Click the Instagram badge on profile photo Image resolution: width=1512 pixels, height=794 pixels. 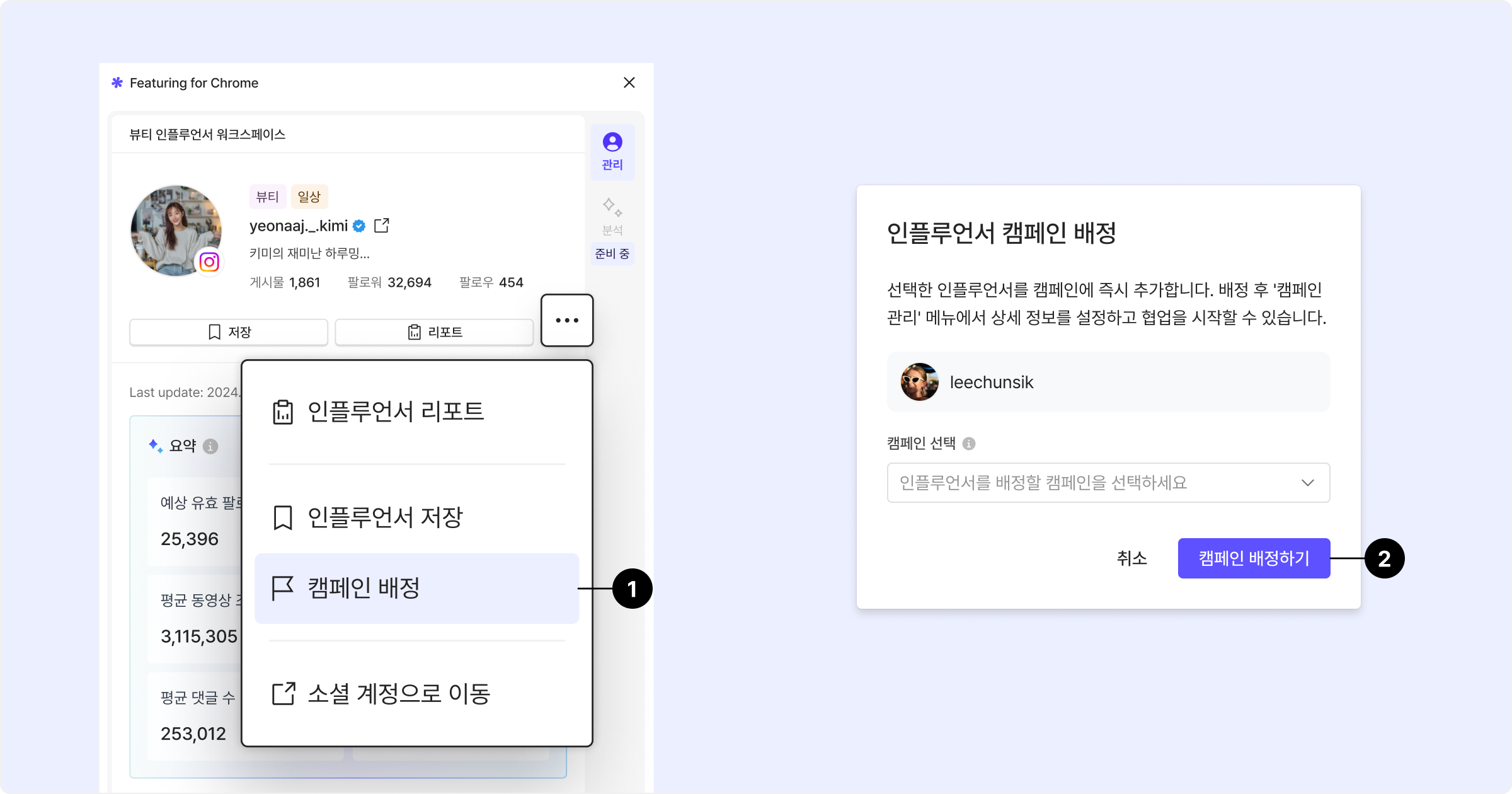[209, 262]
